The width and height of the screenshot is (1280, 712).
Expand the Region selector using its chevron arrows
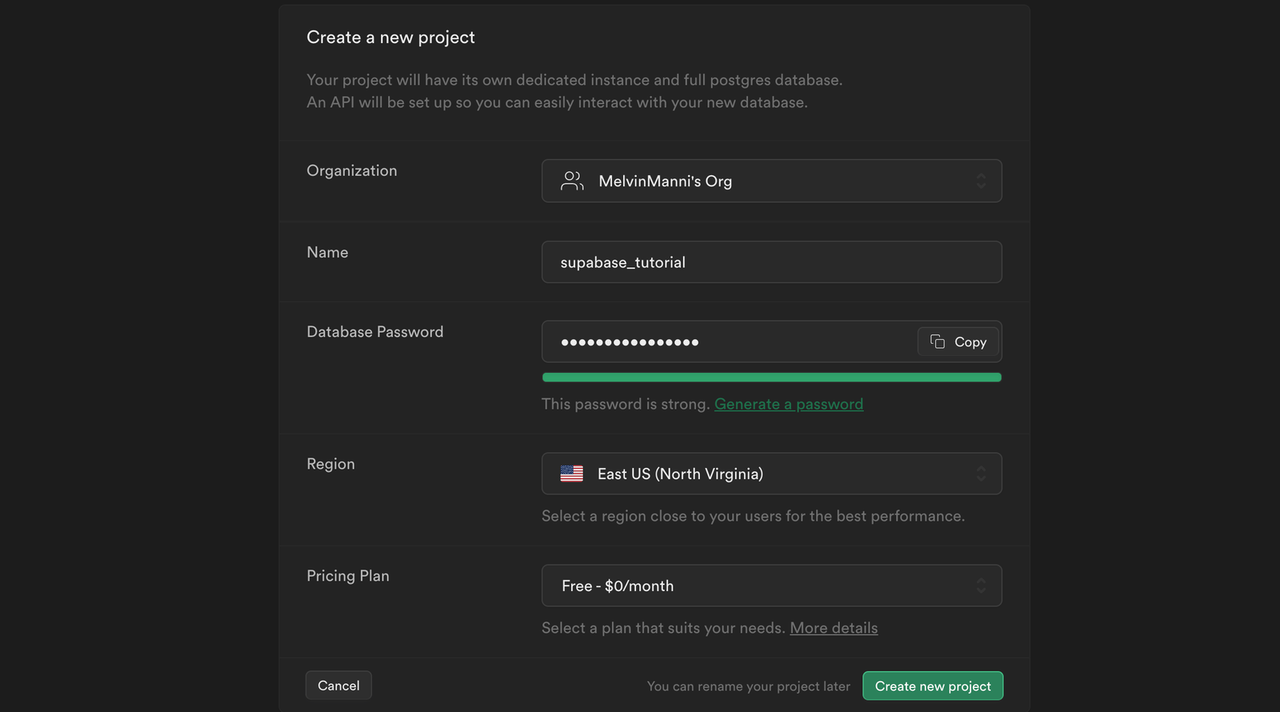click(x=981, y=474)
